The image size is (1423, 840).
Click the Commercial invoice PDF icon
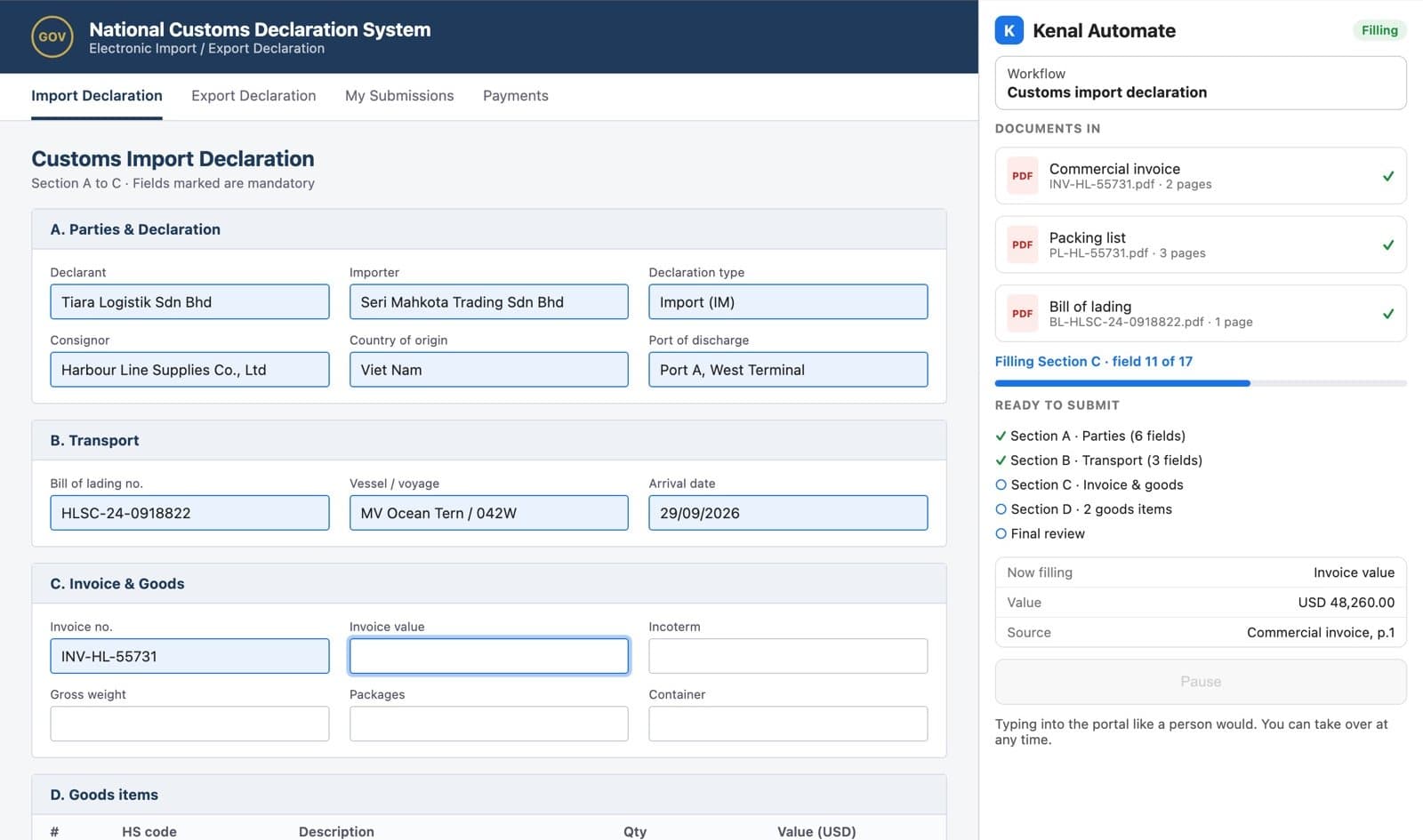[x=1023, y=176]
